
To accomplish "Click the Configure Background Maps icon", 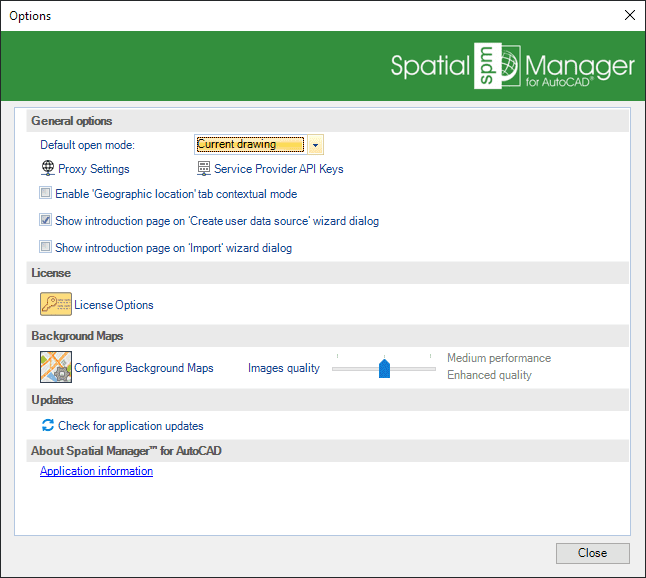I will [55, 368].
